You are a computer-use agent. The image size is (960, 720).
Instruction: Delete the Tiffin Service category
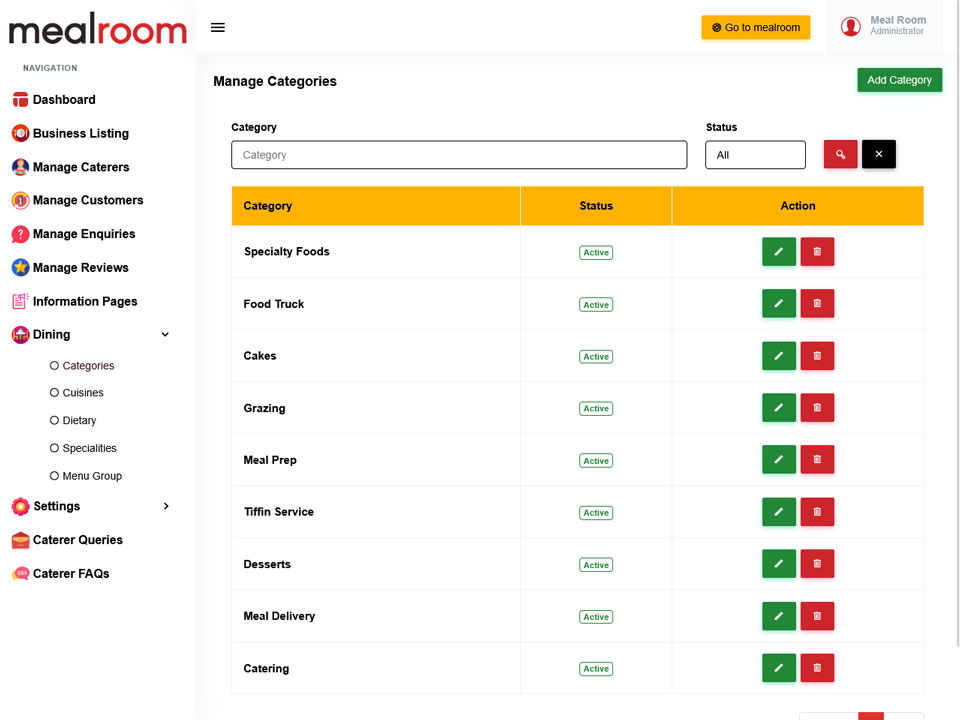point(817,512)
